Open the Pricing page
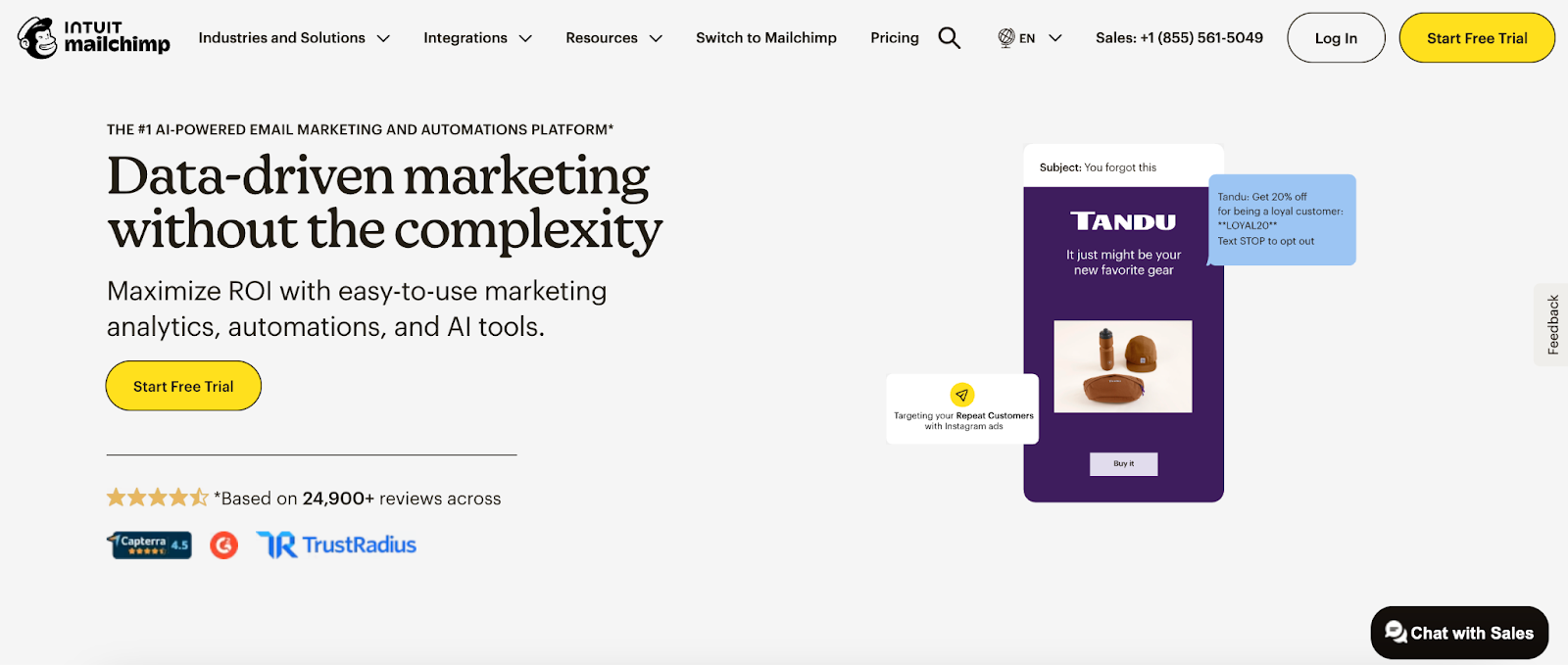The height and width of the screenshot is (665, 1568). click(x=895, y=38)
